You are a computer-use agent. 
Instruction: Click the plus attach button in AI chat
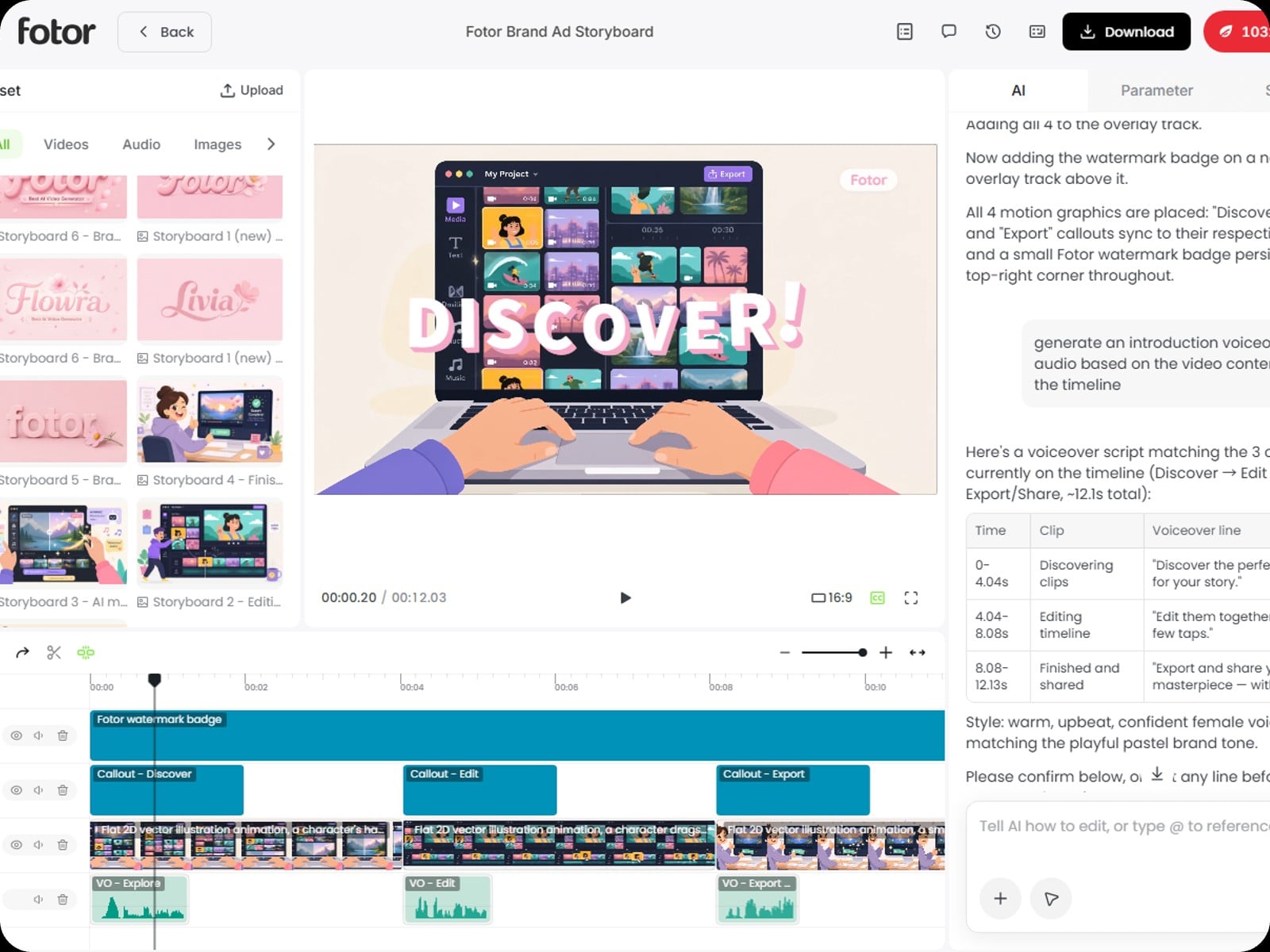(x=1000, y=899)
